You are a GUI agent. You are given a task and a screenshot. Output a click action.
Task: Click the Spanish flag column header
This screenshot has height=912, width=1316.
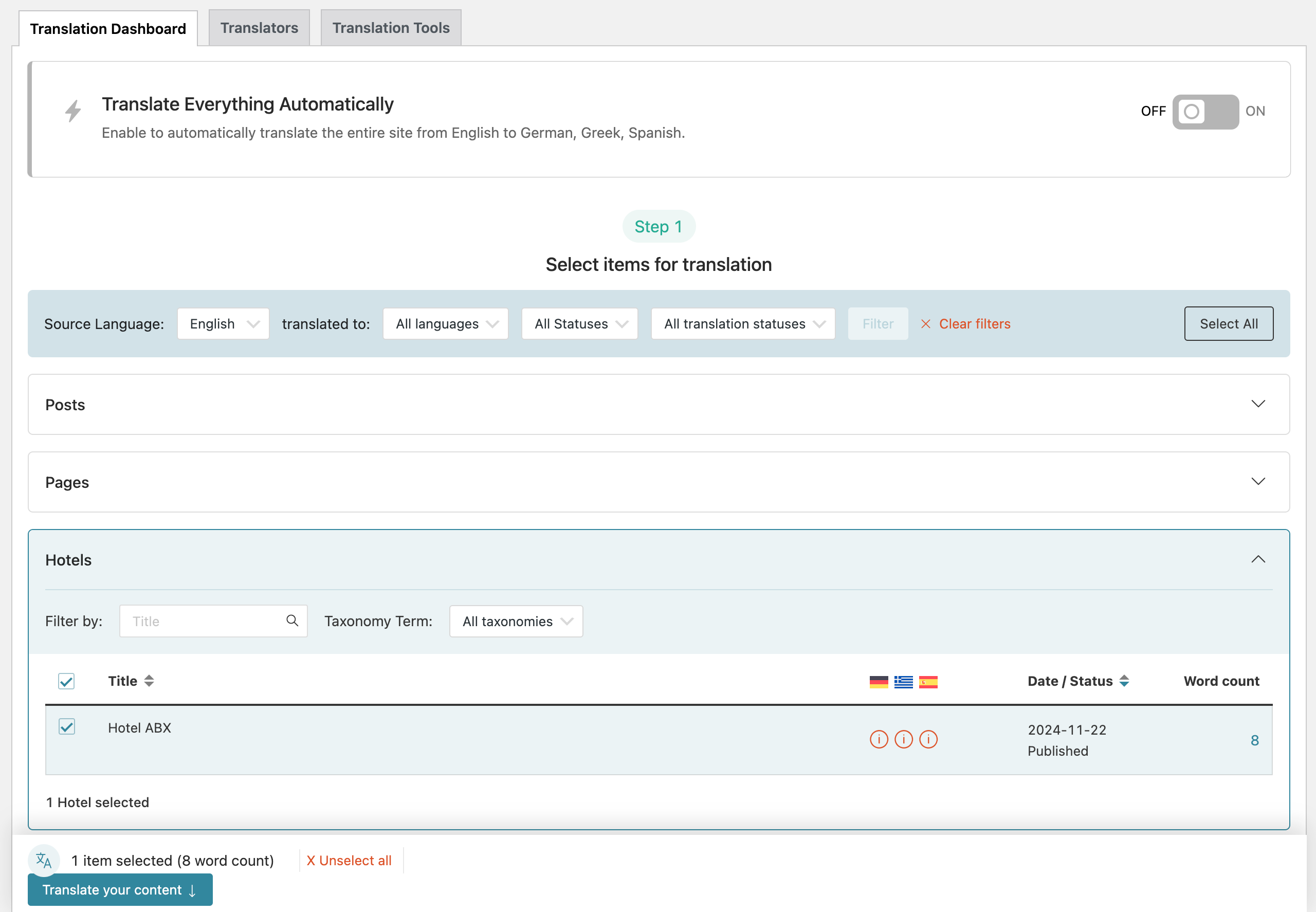pyautogui.click(x=928, y=682)
